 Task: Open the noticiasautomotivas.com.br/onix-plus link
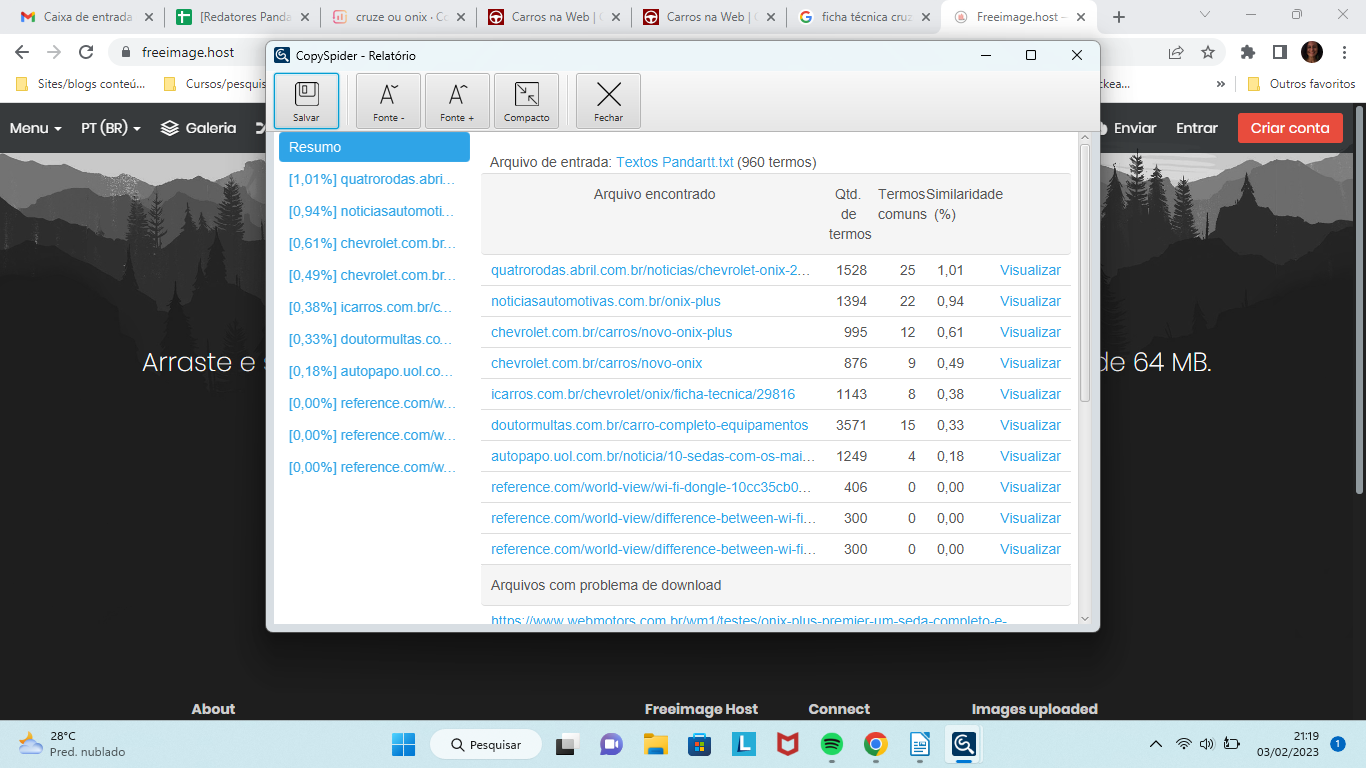point(606,301)
